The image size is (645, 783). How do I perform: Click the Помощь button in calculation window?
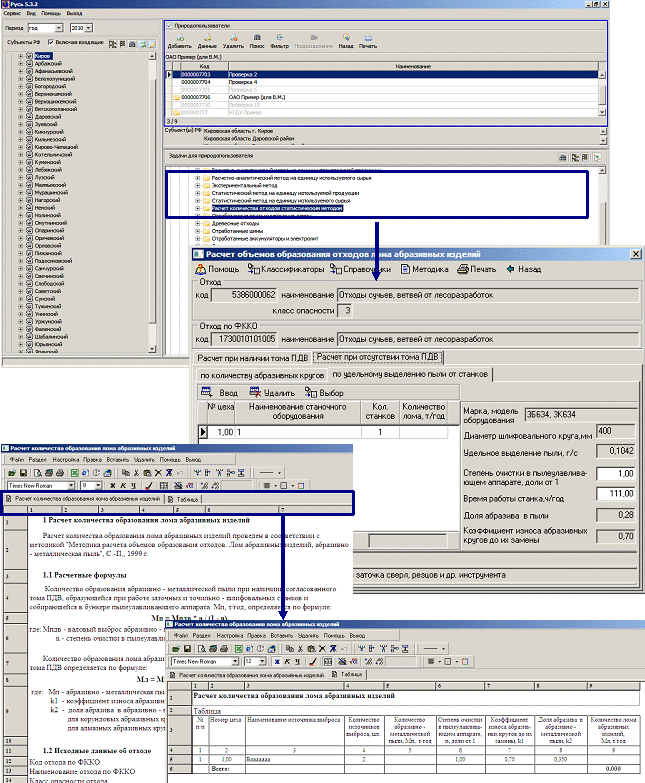(220, 269)
